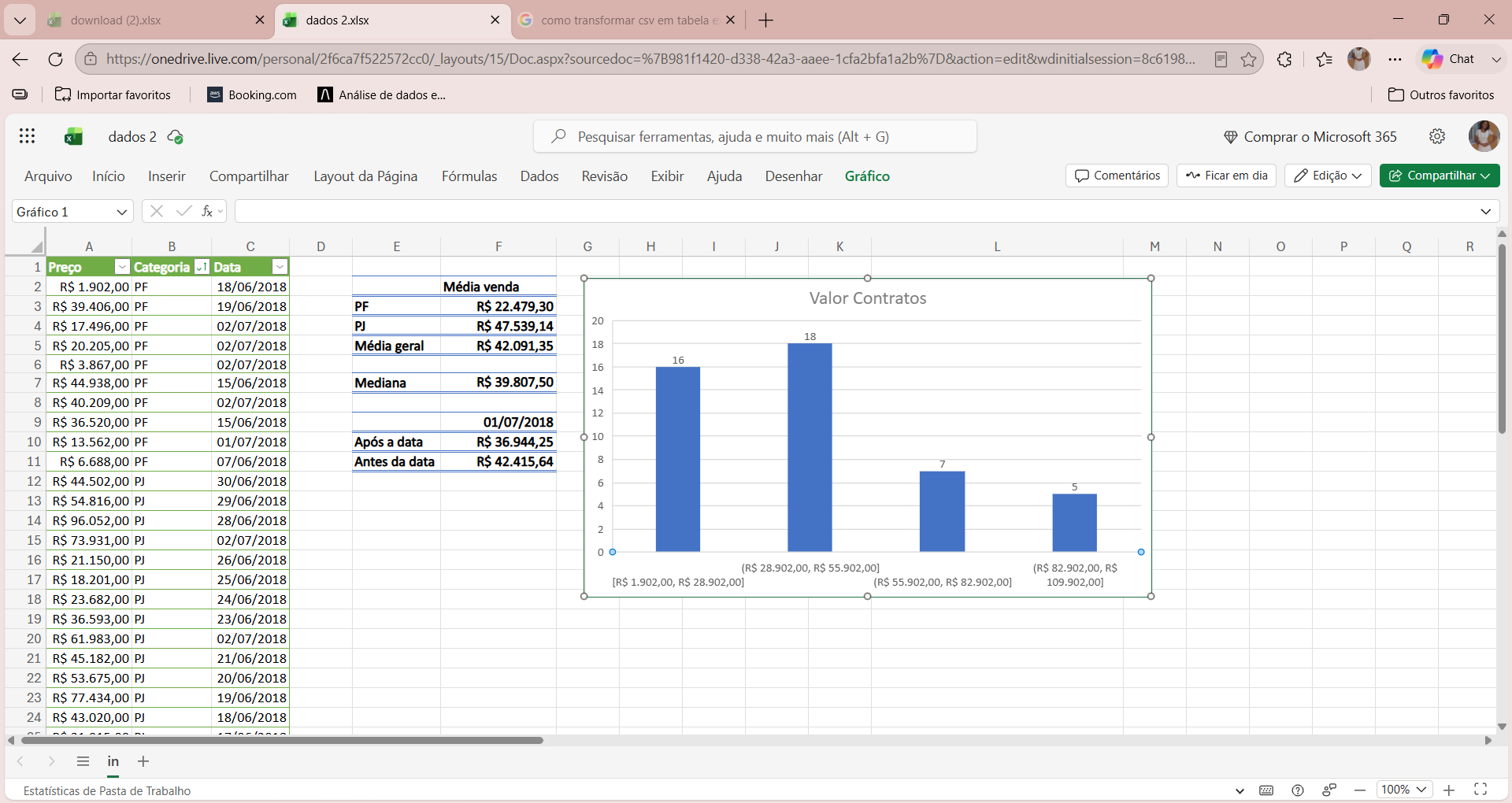
Task: Go to previous sheet arrow
Action: tap(20, 761)
